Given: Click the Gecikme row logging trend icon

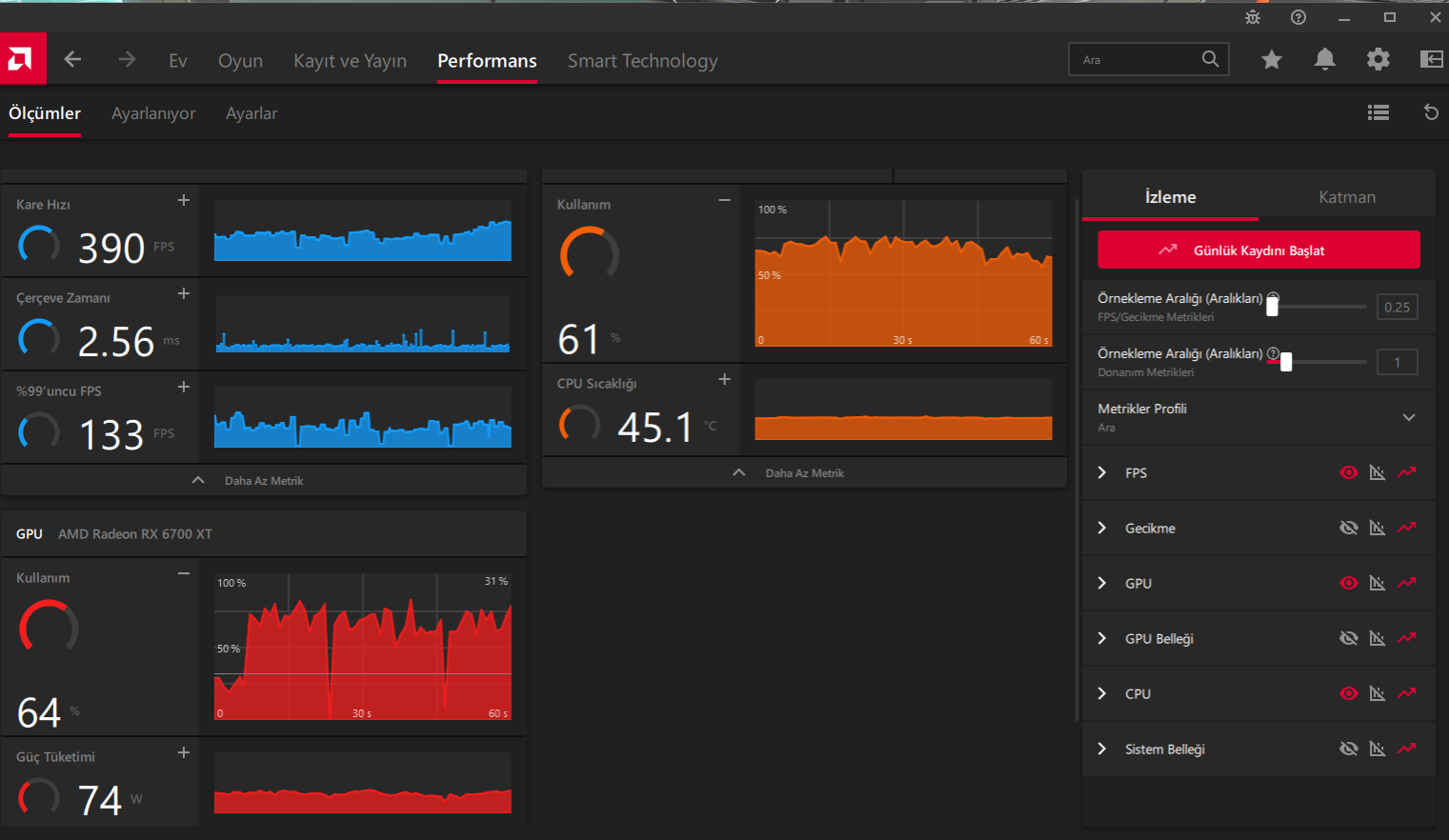Looking at the screenshot, I should click(x=1407, y=528).
